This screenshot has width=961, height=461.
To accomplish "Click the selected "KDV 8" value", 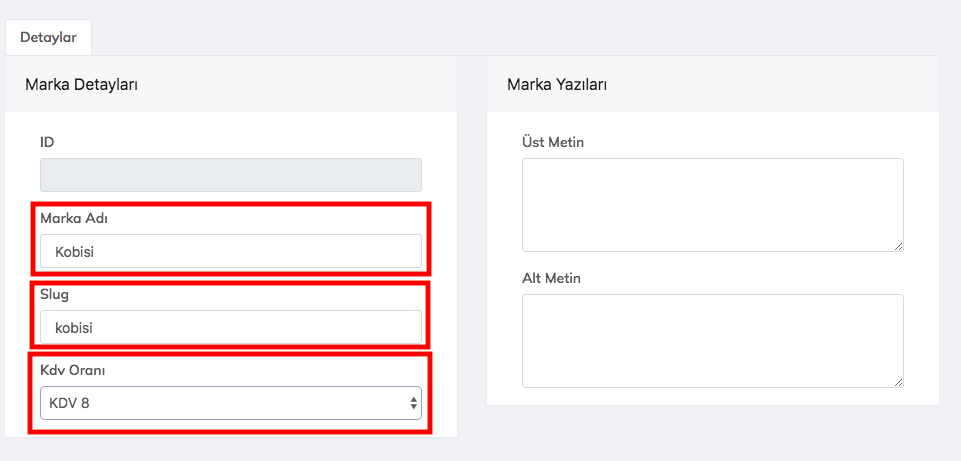I will [x=71, y=403].
